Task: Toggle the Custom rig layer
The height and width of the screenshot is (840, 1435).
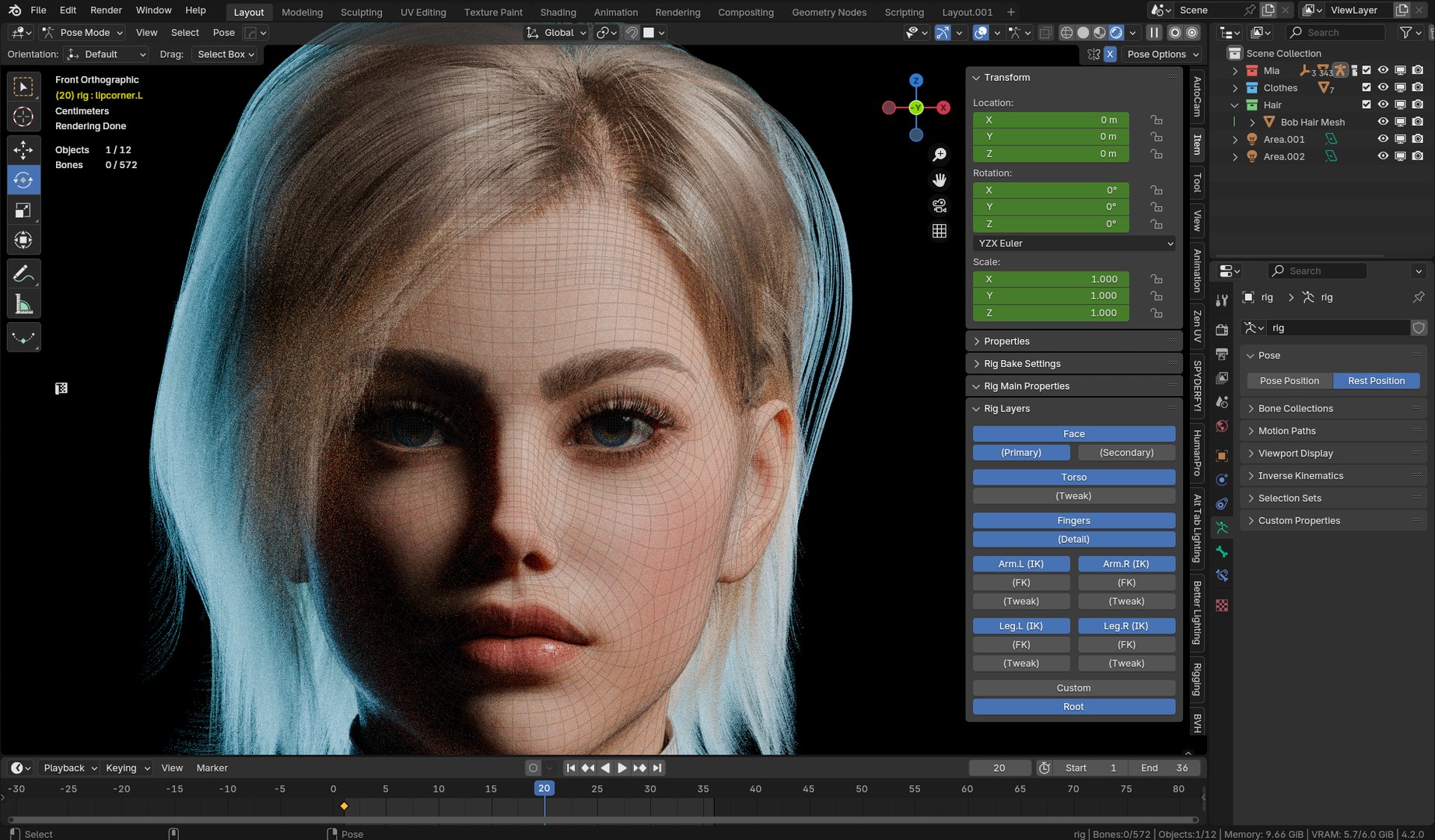Action: (1073, 688)
